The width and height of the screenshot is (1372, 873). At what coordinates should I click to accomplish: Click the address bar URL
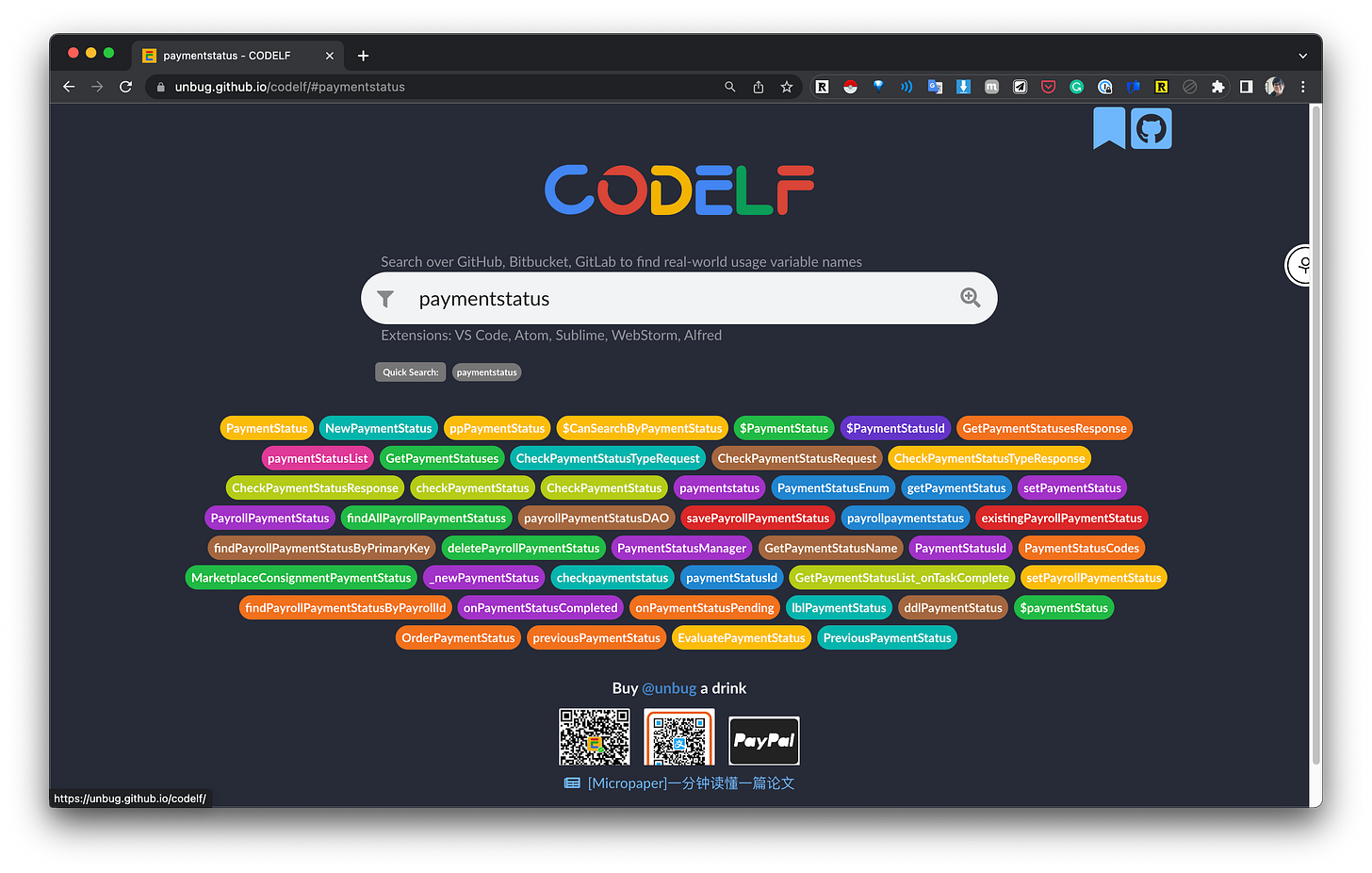289,87
